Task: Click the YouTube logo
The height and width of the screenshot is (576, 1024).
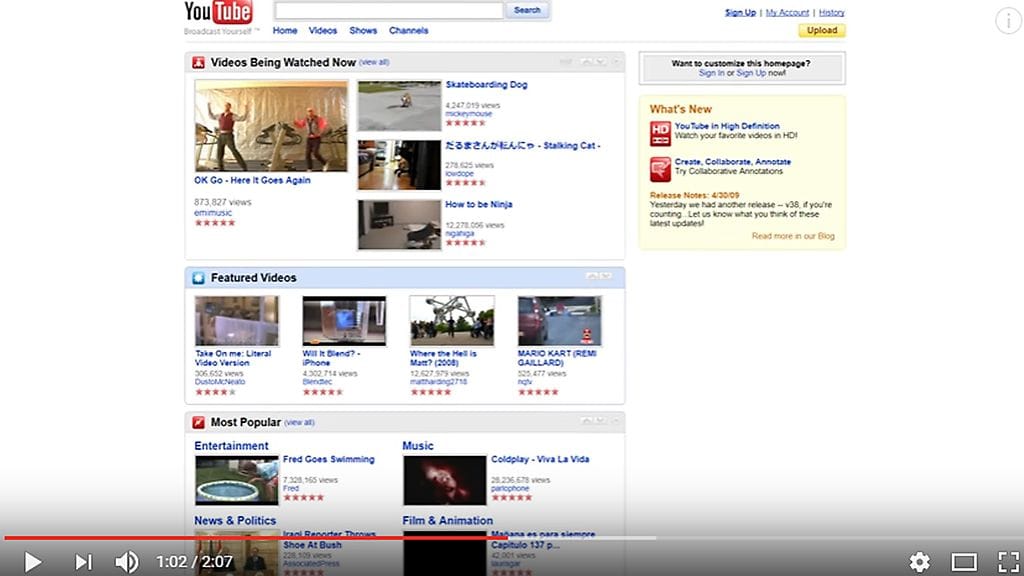Action: pyautogui.click(x=218, y=12)
